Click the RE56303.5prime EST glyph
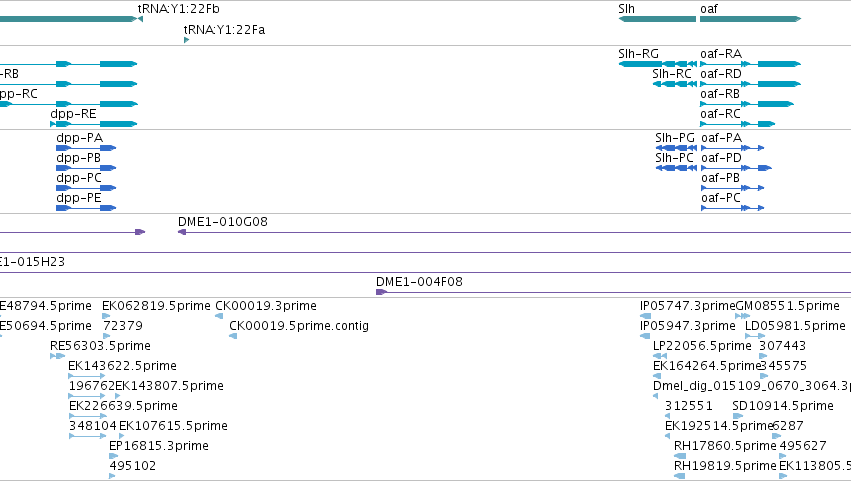The image size is (851, 481). pos(57,356)
